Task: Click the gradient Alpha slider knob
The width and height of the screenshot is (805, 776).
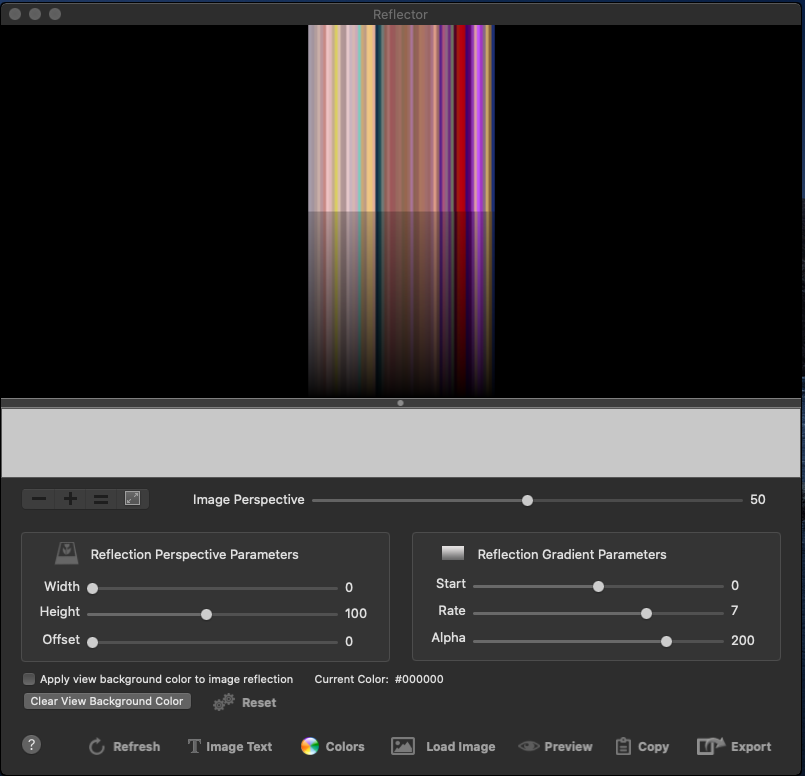Action: click(x=666, y=641)
